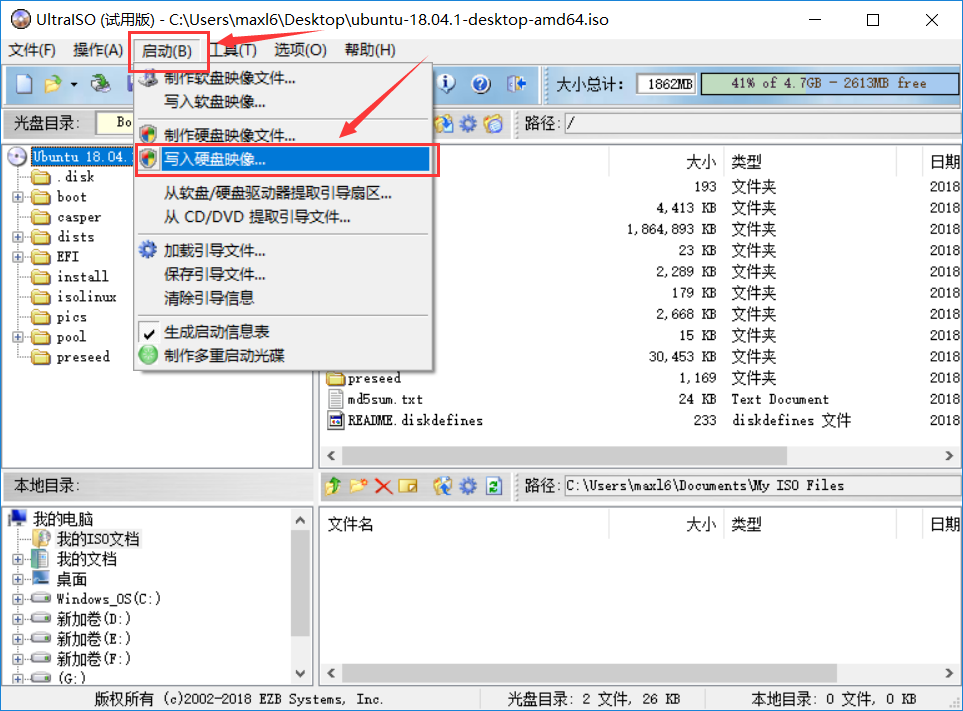This screenshot has height=711, width=963.
Task: Click the Ubuntu 18.04 disc icon in tree
Action: (17, 157)
